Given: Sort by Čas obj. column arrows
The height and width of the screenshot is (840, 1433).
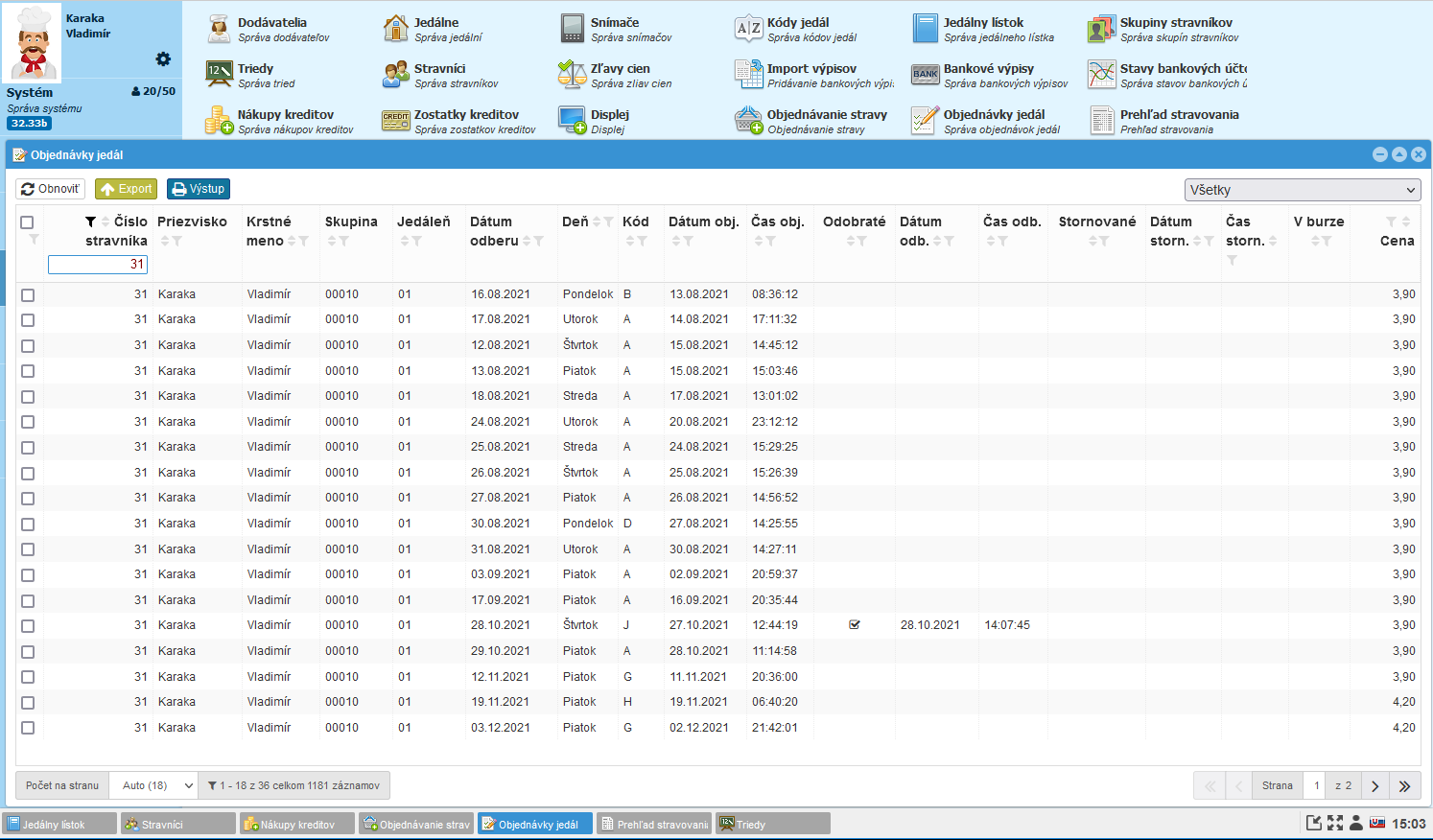Looking at the screenshot, I should (x=757, y=242).
